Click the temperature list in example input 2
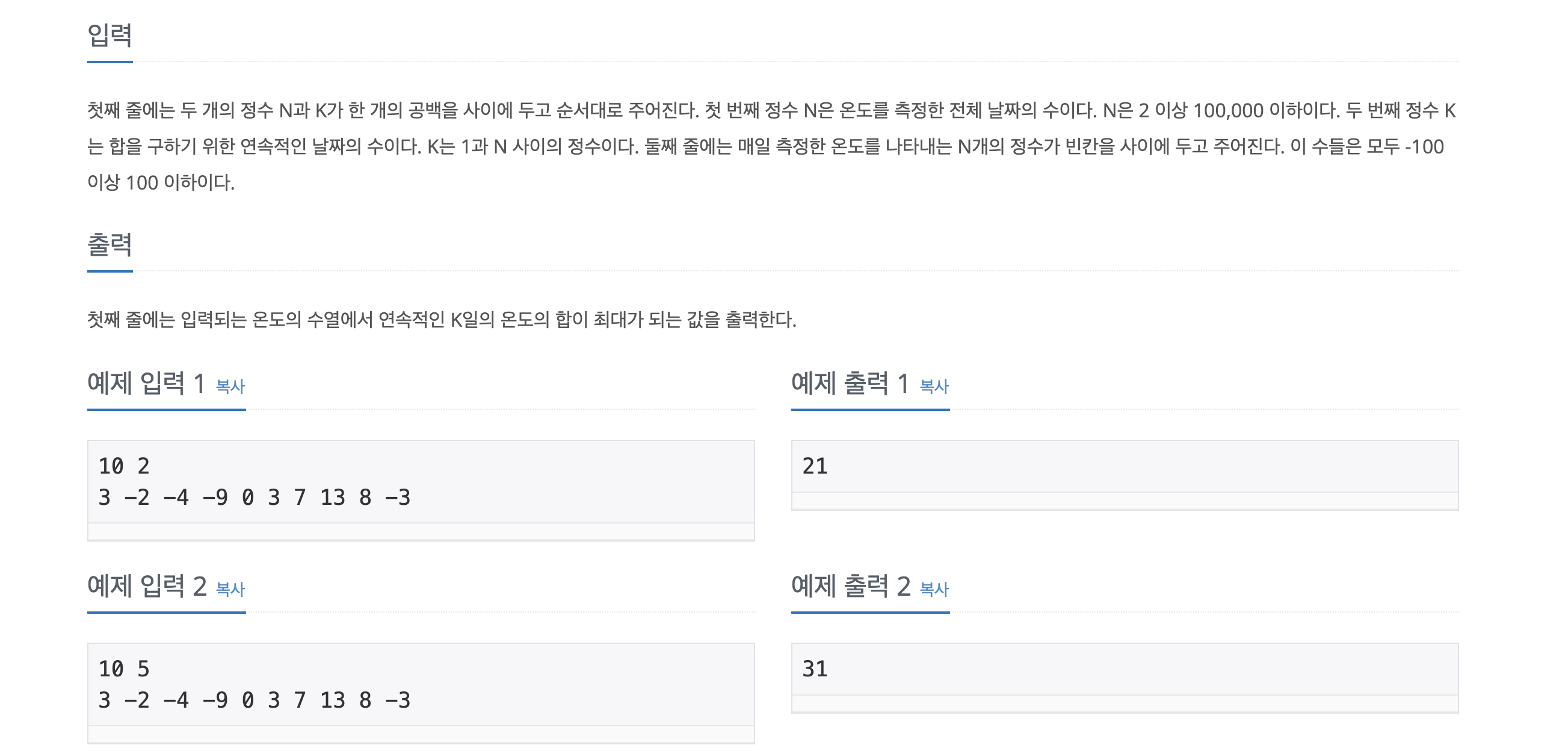This screenshot has width=1568, height=751. pyautogui.click(x=255, y=700)
